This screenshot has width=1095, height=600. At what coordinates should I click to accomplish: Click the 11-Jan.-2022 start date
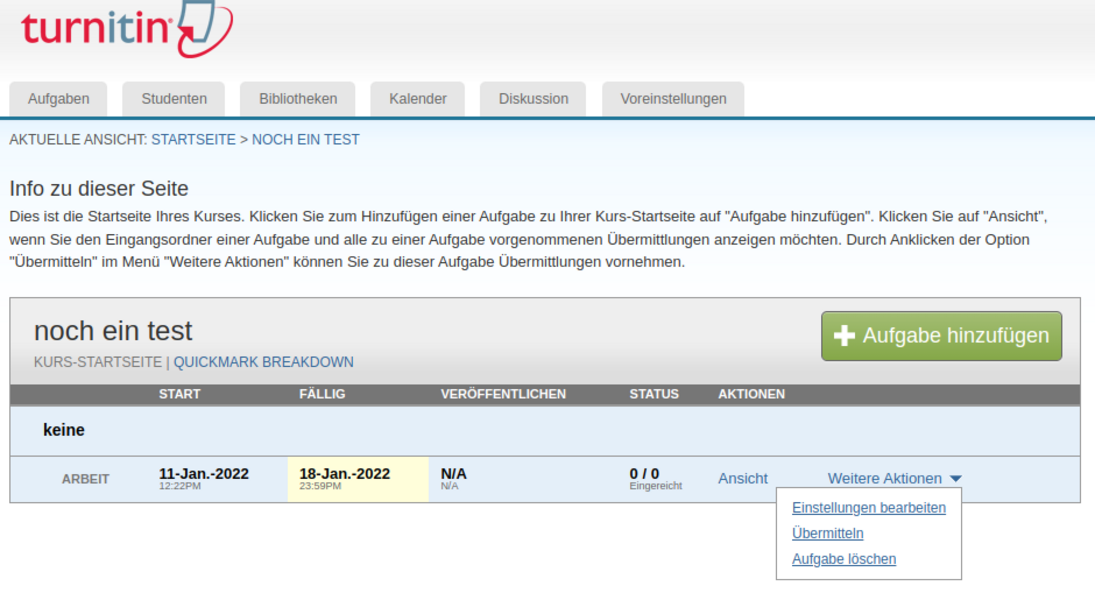coord(204,474)
